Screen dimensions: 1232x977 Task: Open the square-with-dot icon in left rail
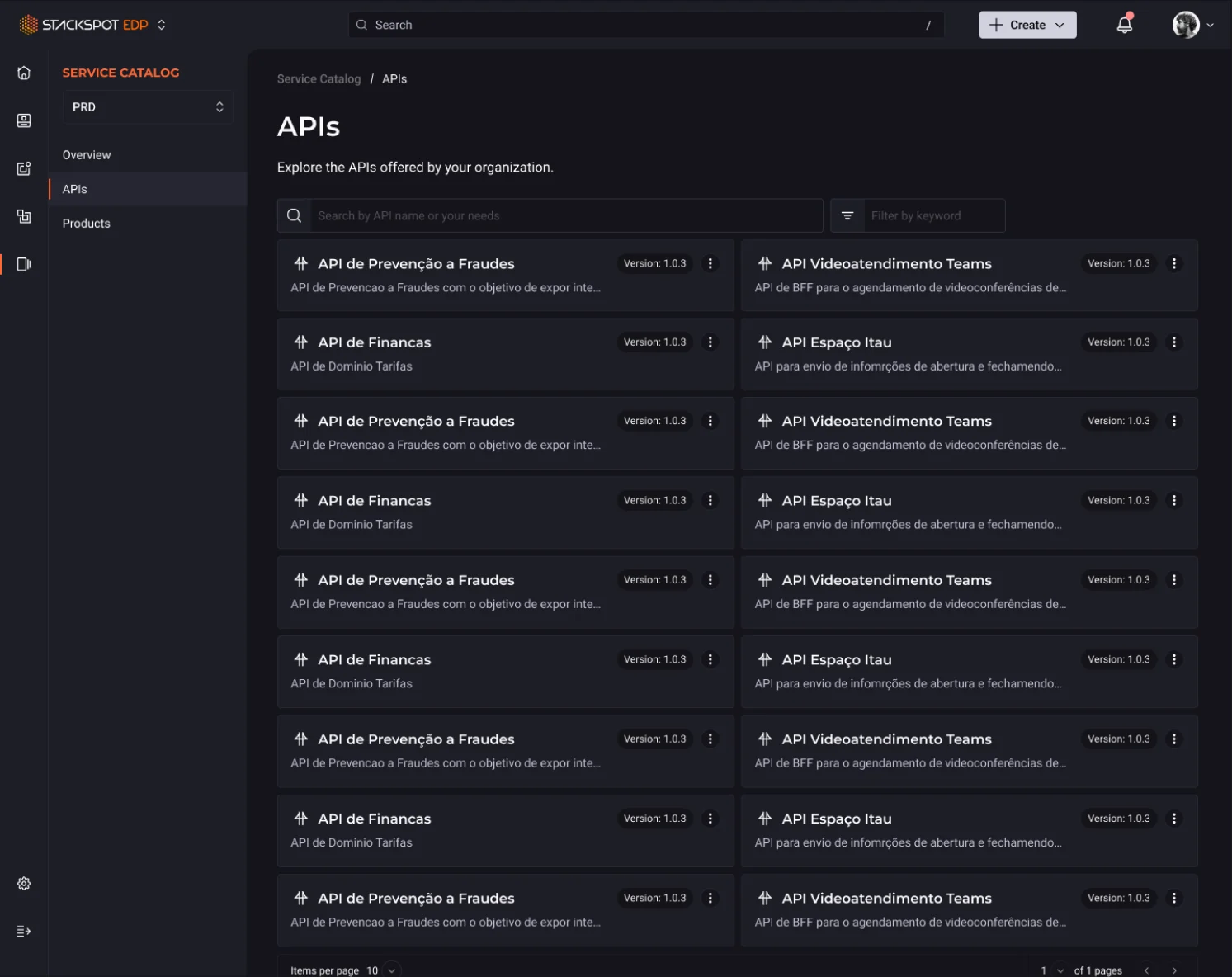[x=24, y=168]
